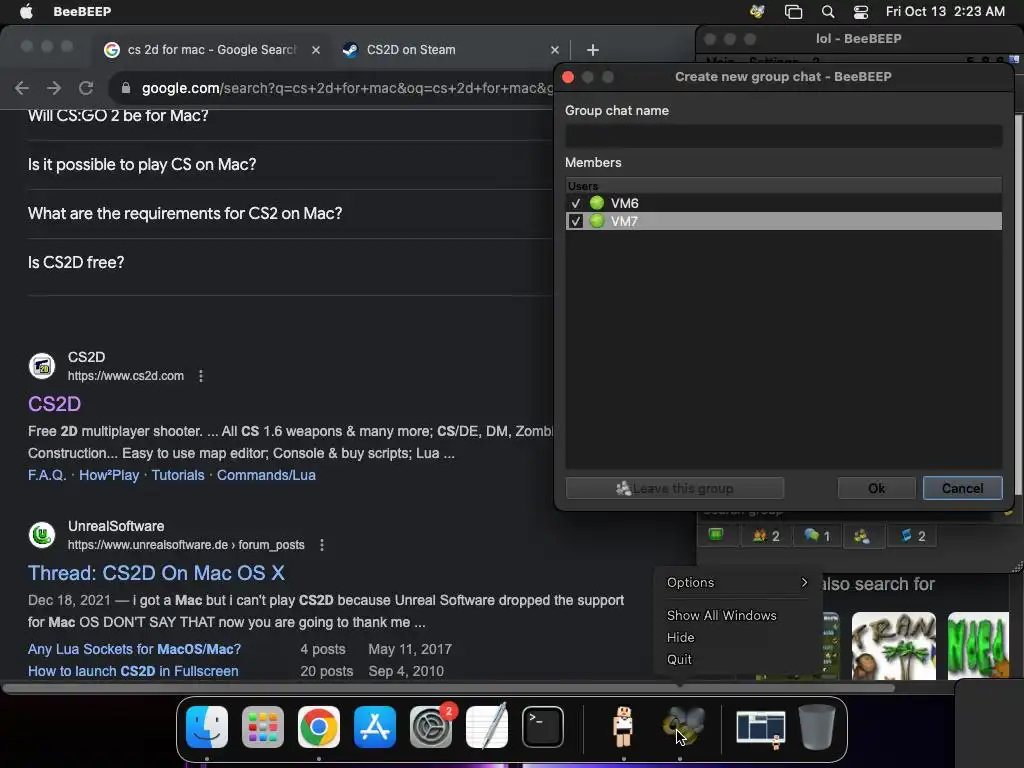Uncheck the VM7 member checkbox

click(x=575, y=221)
